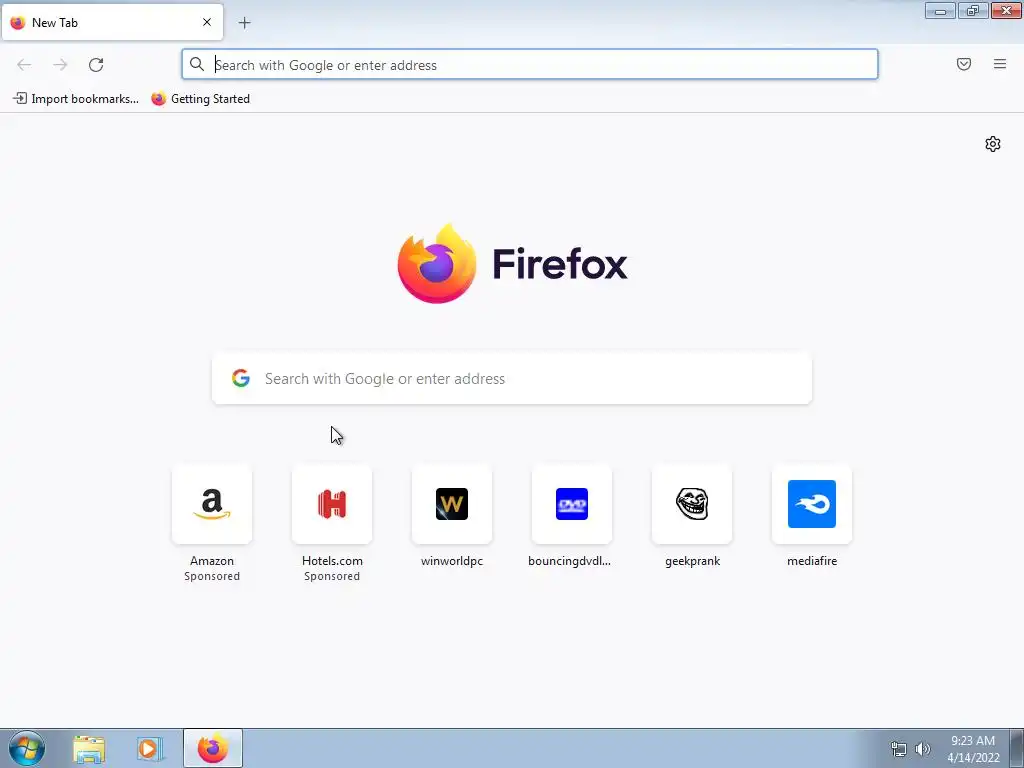1024x768 pixels.
Task: Open a new tab with the plus button
Action: pyautogui.click(x=244, y=23)
